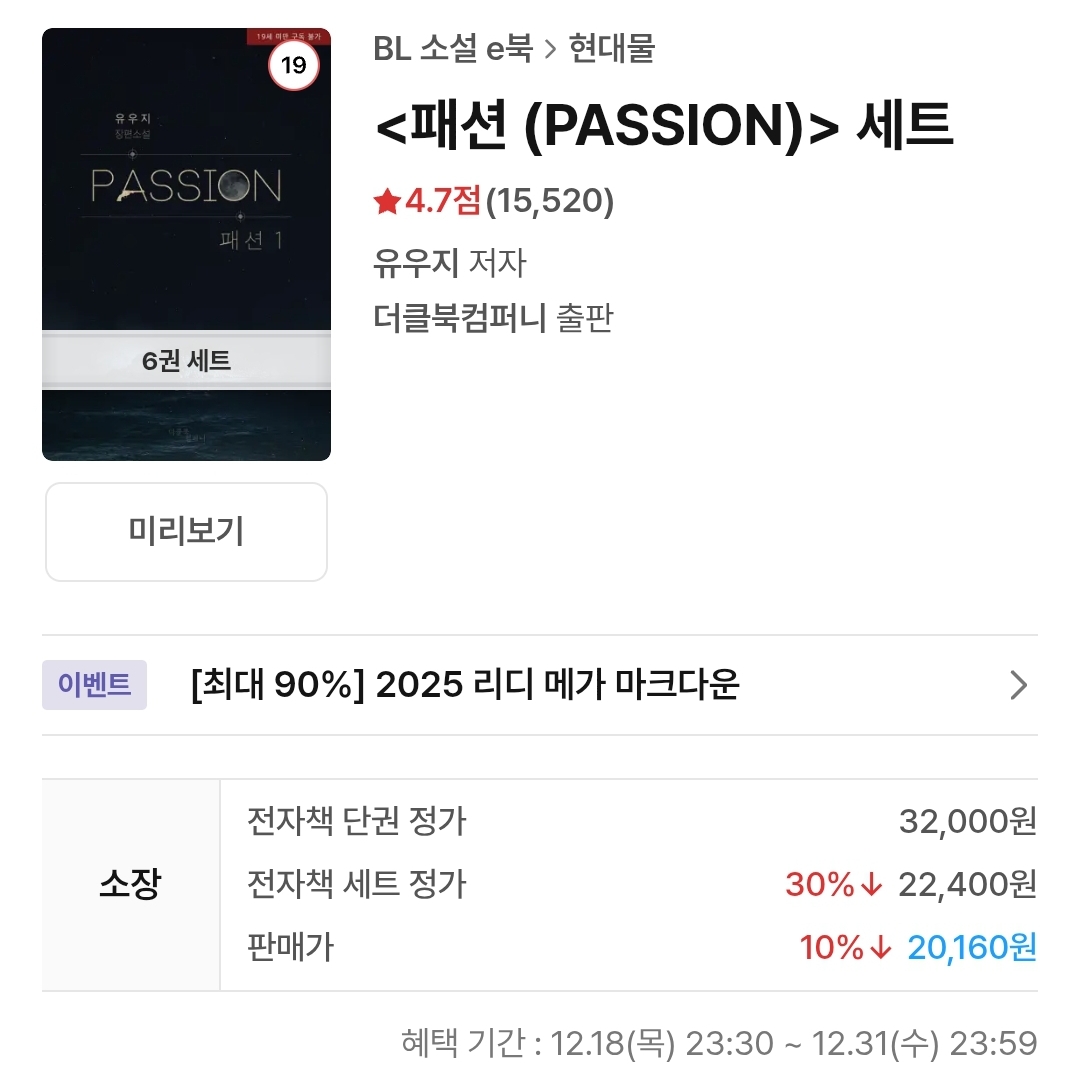Open publisher 더클북컴퍼니 link
Viewport: 1080px width, 1092px height.
coord(459,318)
